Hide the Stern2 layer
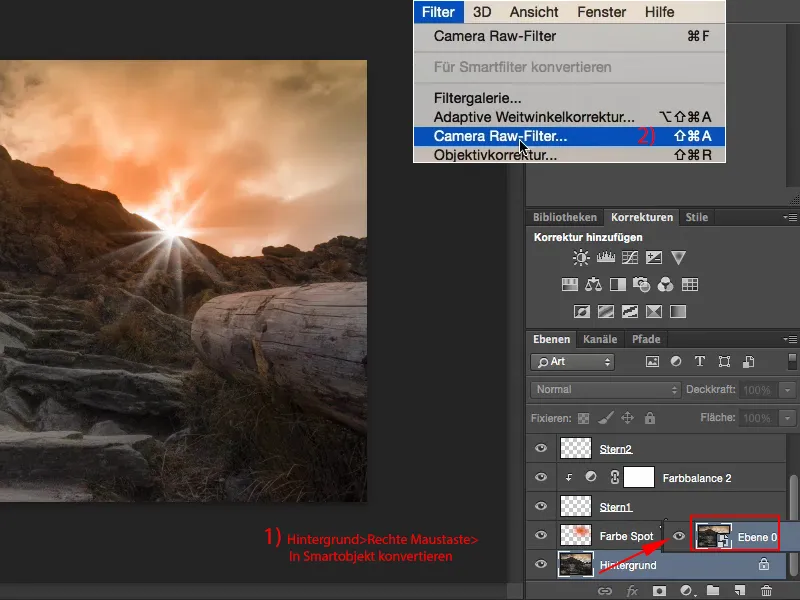This screenshot has width=800, height=600. (541, 449)
